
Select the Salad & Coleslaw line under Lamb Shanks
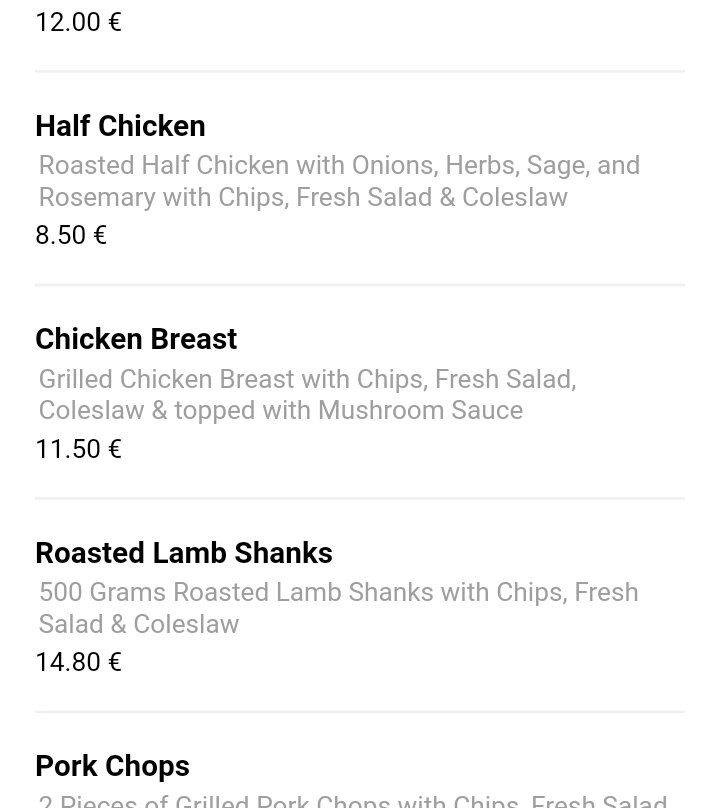pos(139,624)
